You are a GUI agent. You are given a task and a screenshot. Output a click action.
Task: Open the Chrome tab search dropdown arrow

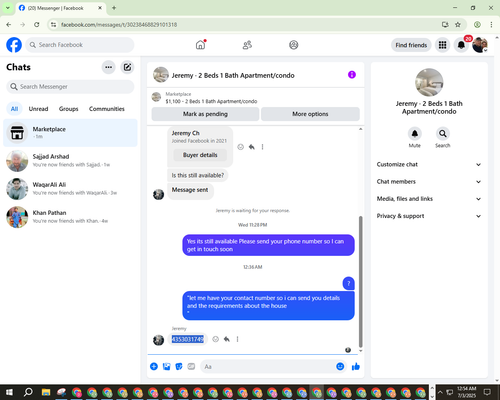tap(8, 8)
